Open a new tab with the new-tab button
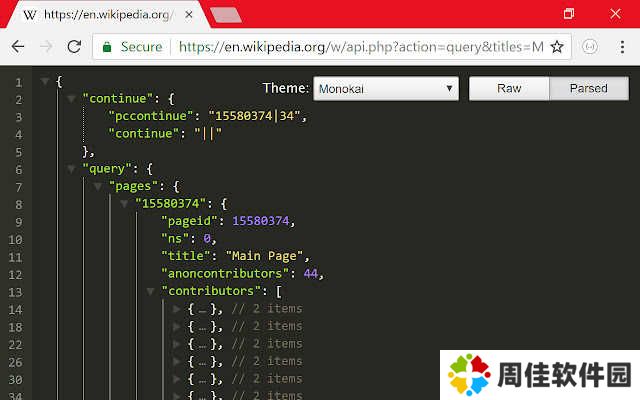The width and height of the screenshot is (640, 400). [x=226, y=15]
